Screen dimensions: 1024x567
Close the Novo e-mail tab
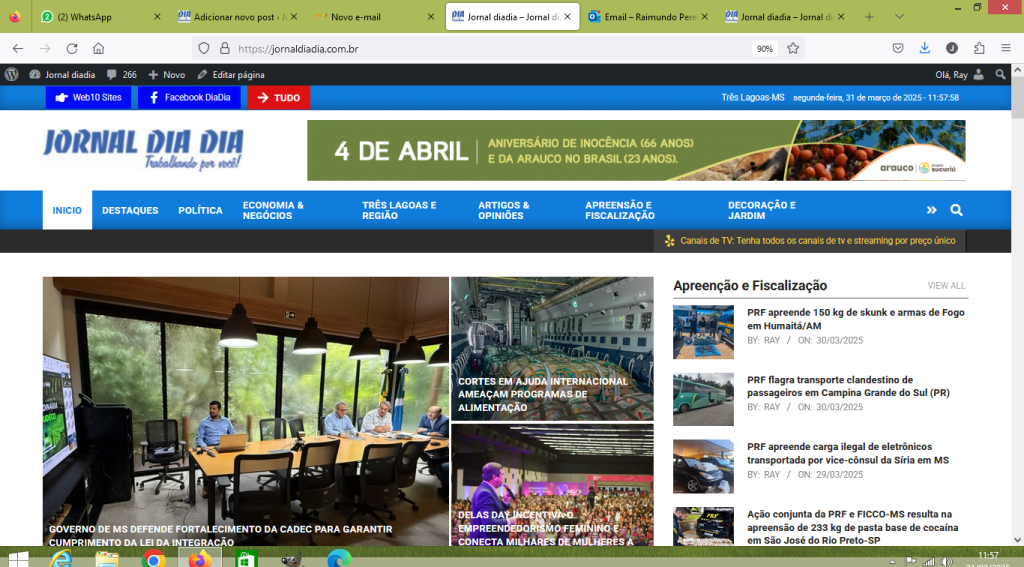(431, 17)
